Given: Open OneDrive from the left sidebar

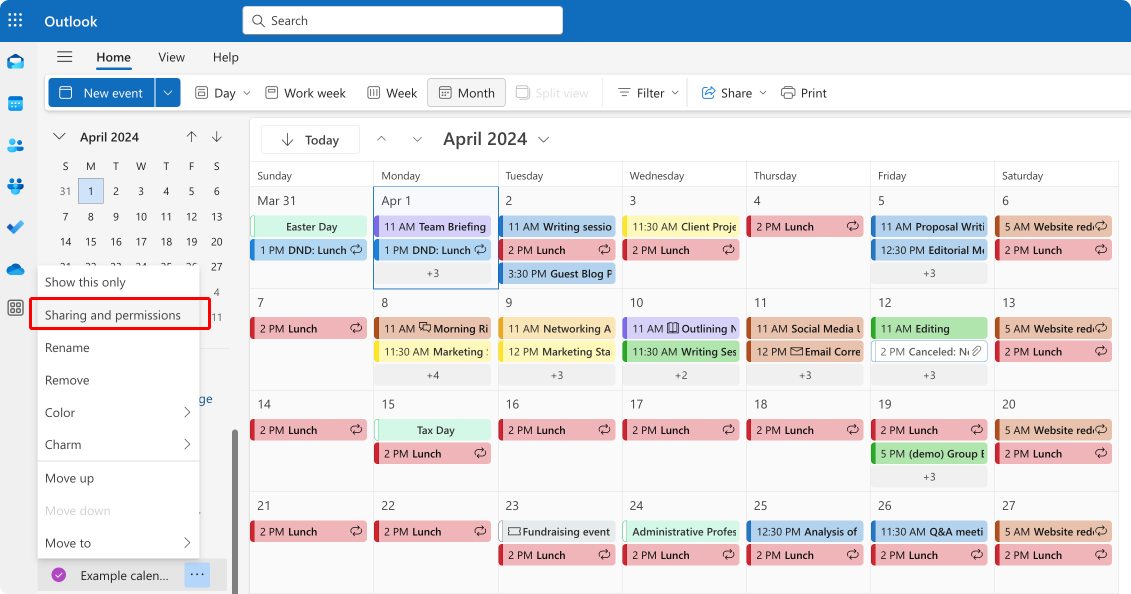Looking at the screenshot, I should [15, 268].
